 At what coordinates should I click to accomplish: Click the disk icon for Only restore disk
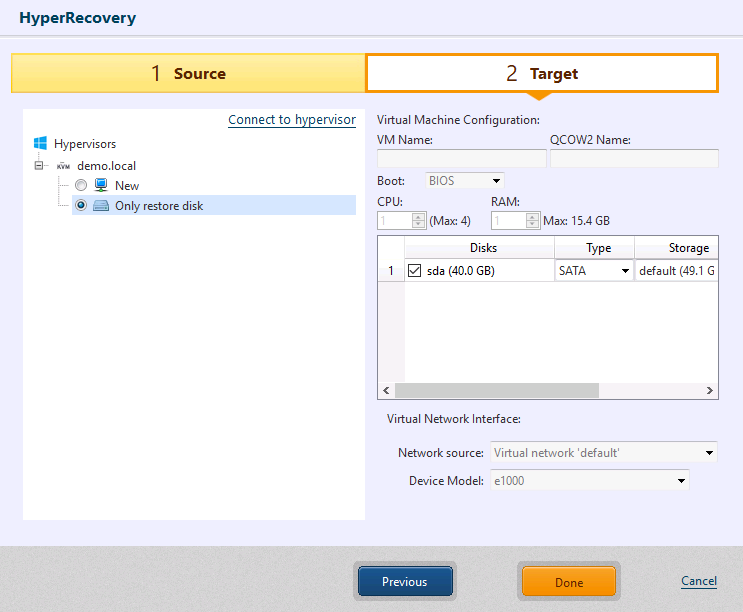pyautogui.click(x=101, y=205)
